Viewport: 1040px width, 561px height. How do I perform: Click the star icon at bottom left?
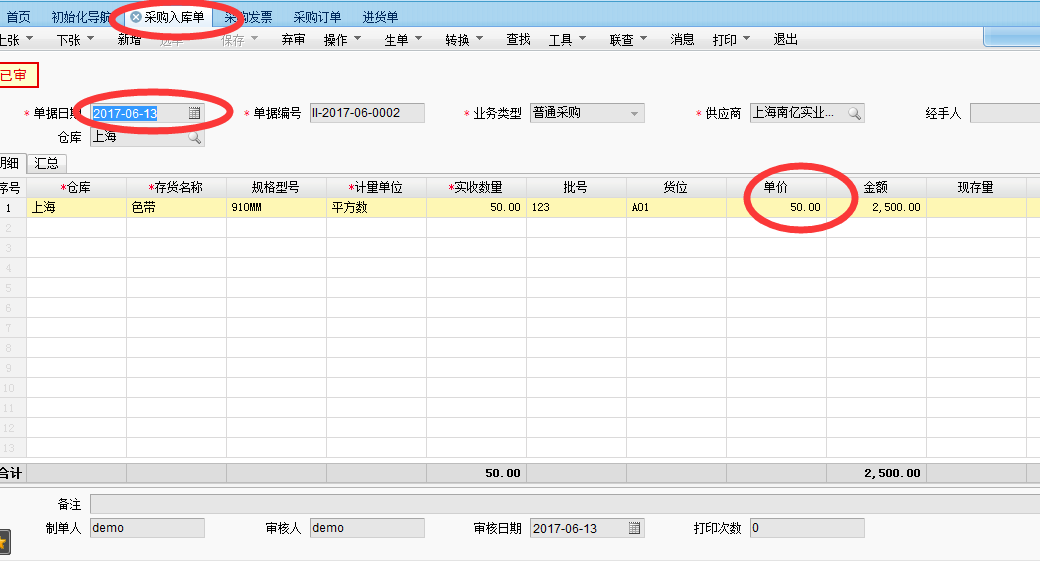point(4,541)
